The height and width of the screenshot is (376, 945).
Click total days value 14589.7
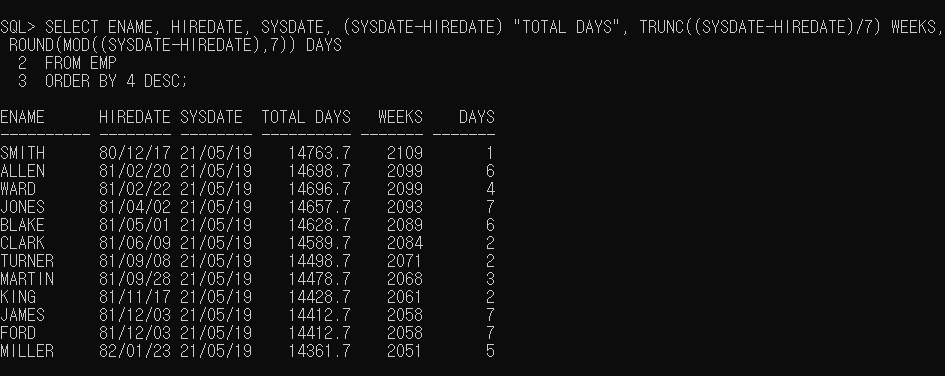[319, 243]
